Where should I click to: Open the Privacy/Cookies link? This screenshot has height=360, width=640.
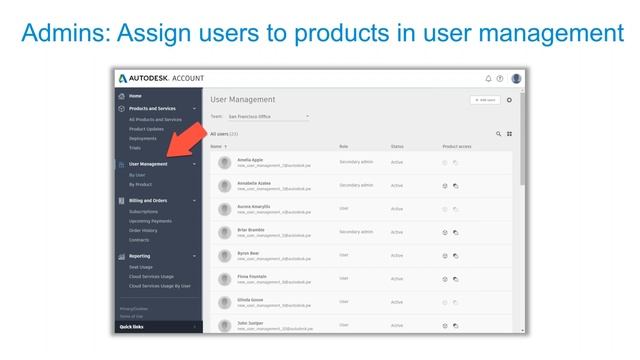134,309
